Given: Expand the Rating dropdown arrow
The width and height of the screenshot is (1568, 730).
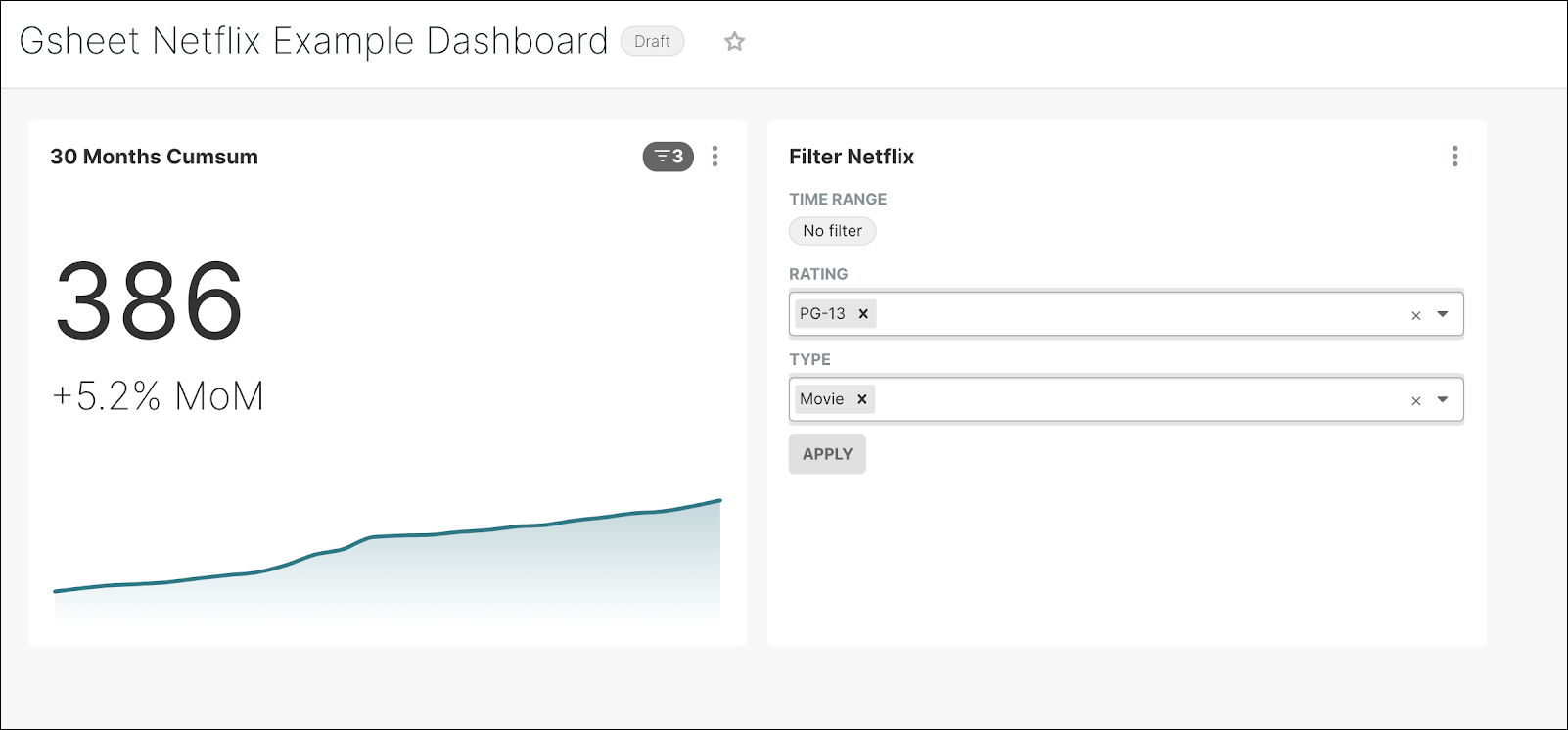Looking at the screenshot, I should click(x=1443, y=314).
